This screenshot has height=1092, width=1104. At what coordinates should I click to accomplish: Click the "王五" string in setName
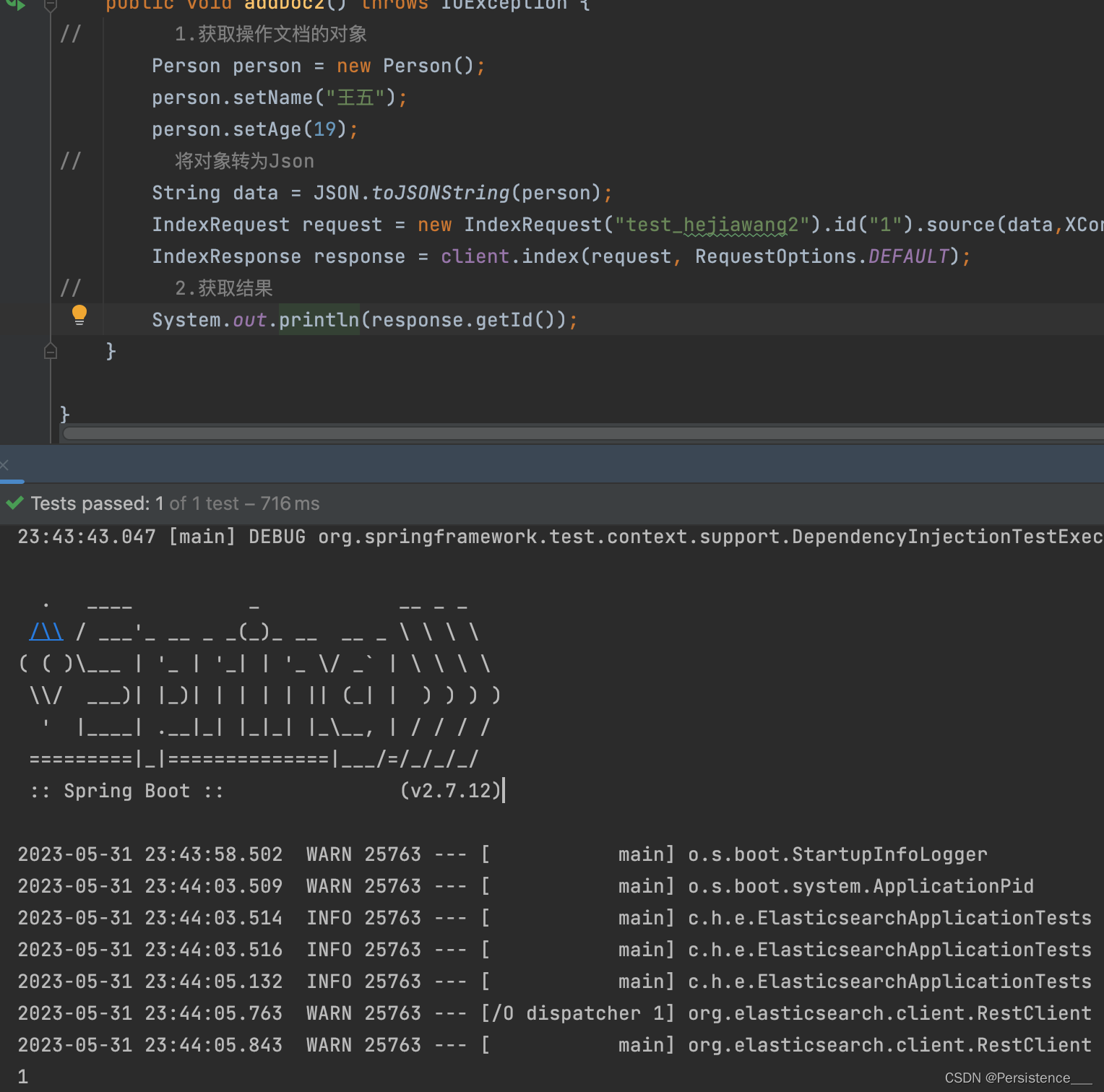355,97
